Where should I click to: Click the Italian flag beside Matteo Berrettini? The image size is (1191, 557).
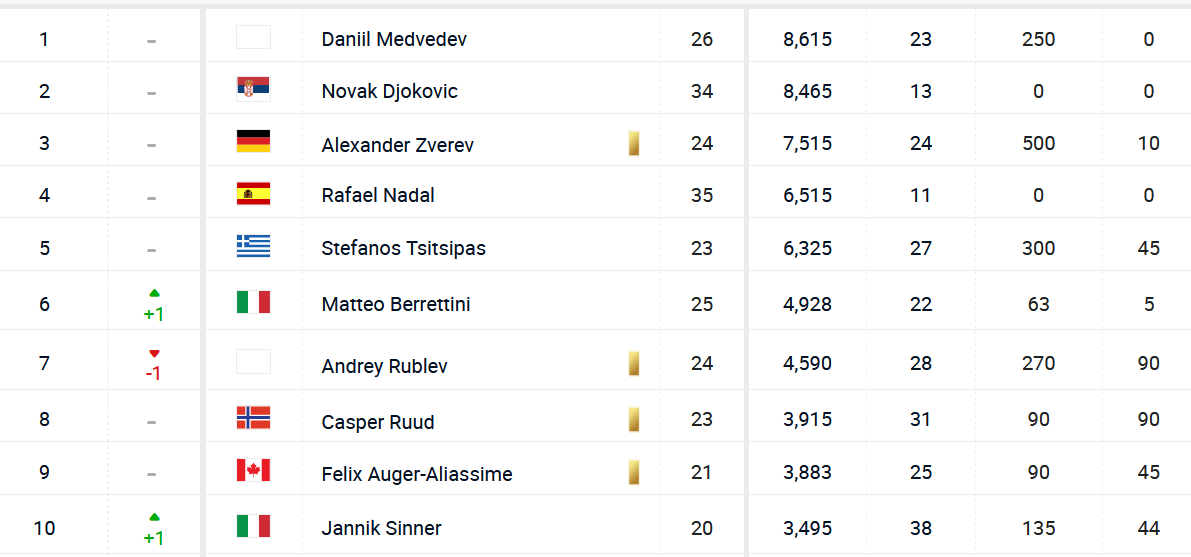tap(253, 302)
